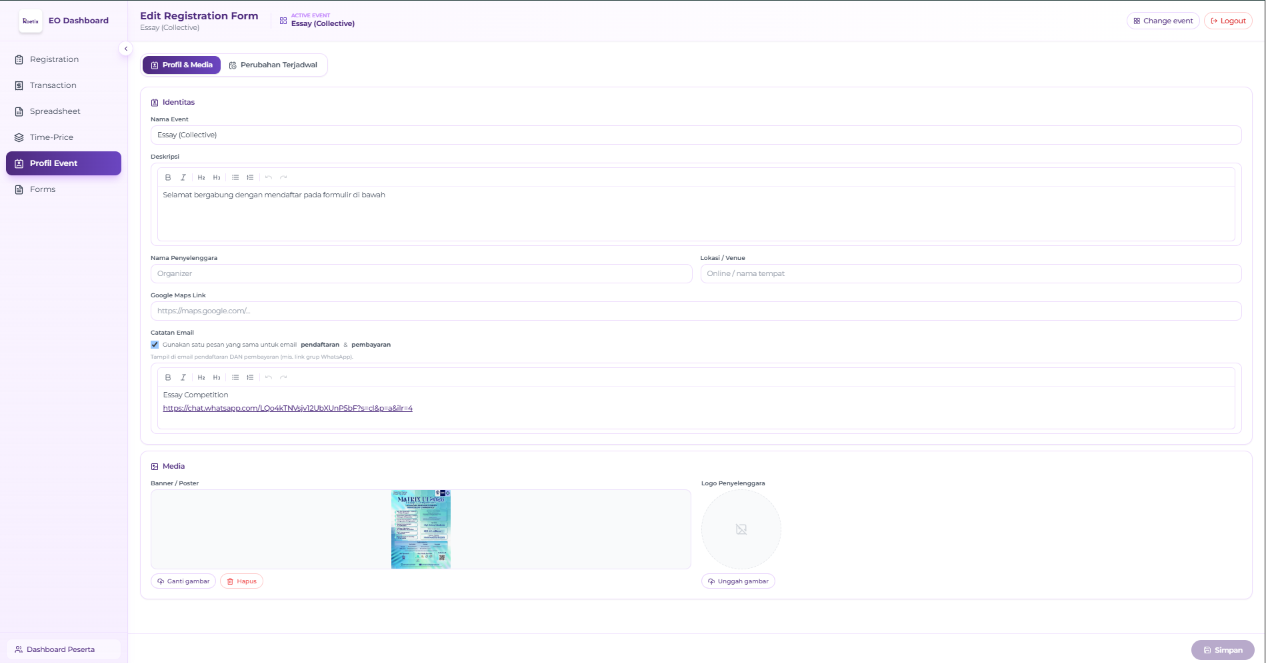1266x664 pixels.
Task: Click the Nama Event input field
Action: coord(696,134)
